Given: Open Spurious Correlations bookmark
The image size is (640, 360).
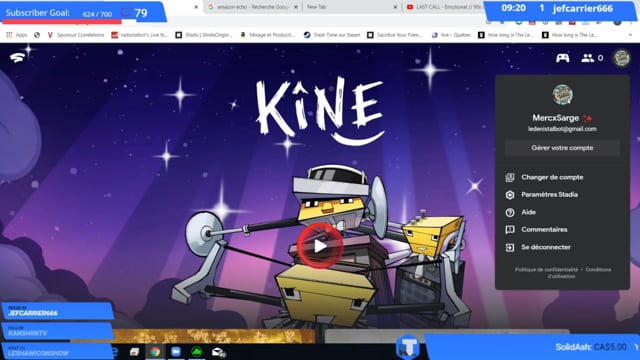Looking at the screenshot, I should pos(76,35).
